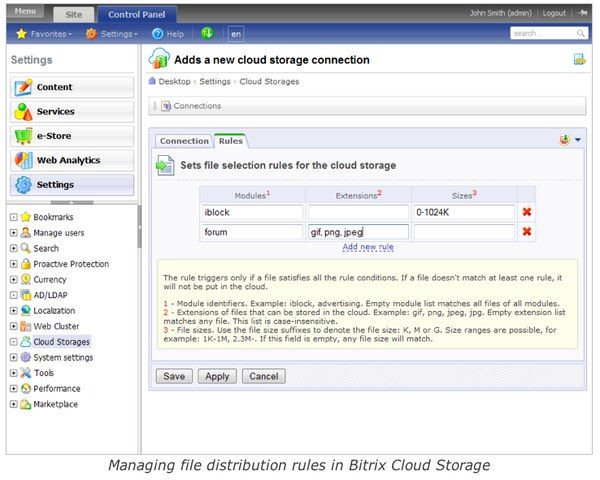Expand the Currency tree node
The height and width of the screenshot is (480, 600).
(x=14, y=279)
